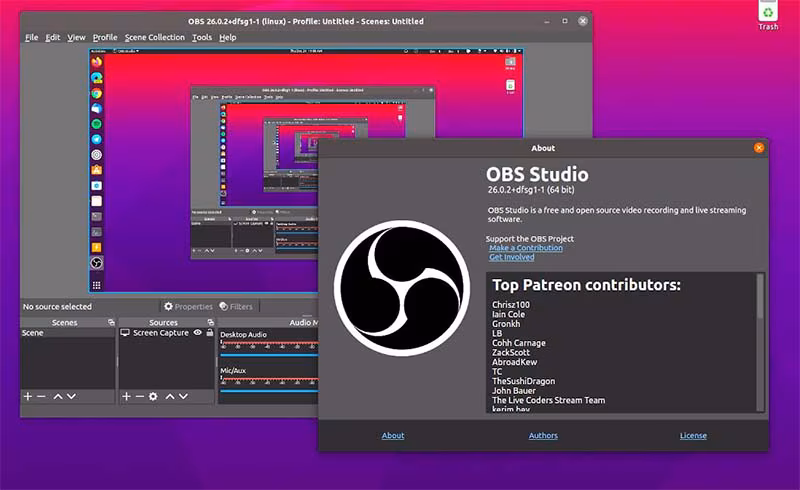Click contributor name 'ZackScott'
The height and width of the screenshot is (490, 800).
[x=511, y=352]
